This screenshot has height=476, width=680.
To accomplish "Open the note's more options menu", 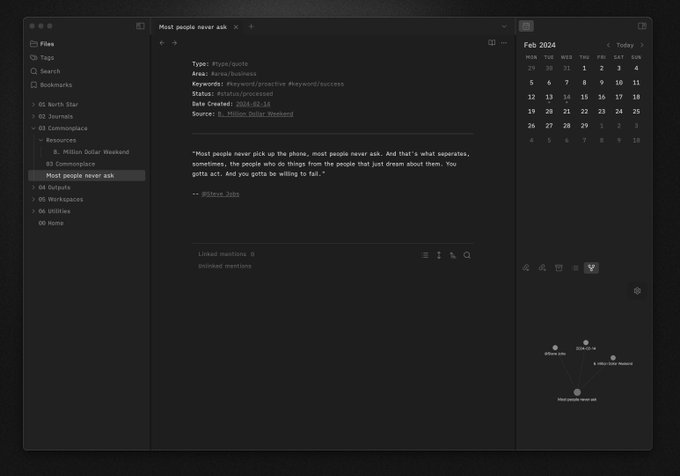I will [504, 42].
